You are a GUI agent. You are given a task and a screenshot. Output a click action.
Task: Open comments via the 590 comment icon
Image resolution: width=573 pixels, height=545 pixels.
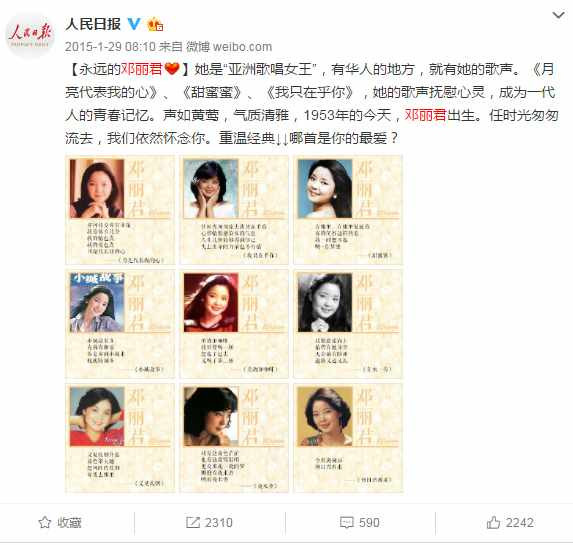360,522
